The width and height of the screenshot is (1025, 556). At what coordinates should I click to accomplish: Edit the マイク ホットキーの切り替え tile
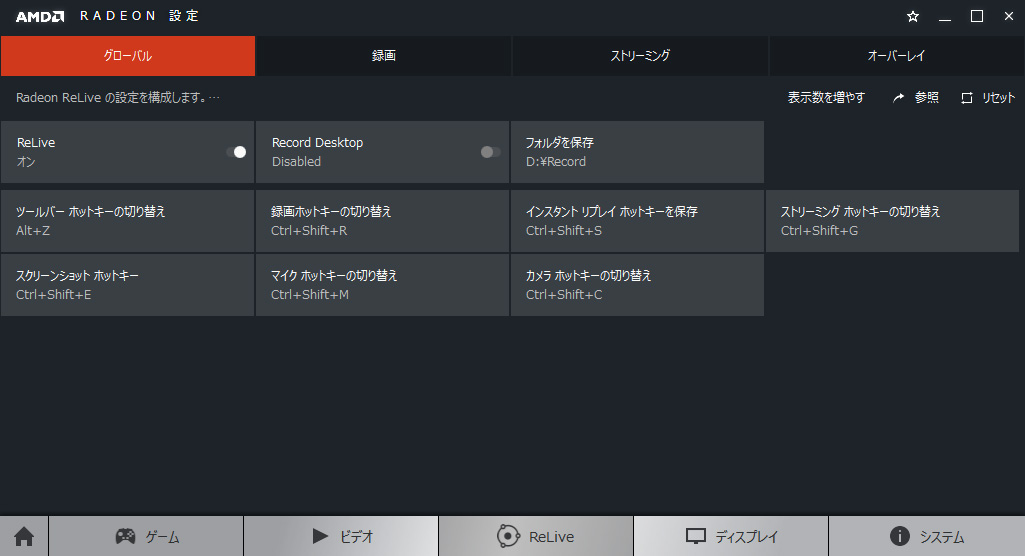(x=382, y=285)
